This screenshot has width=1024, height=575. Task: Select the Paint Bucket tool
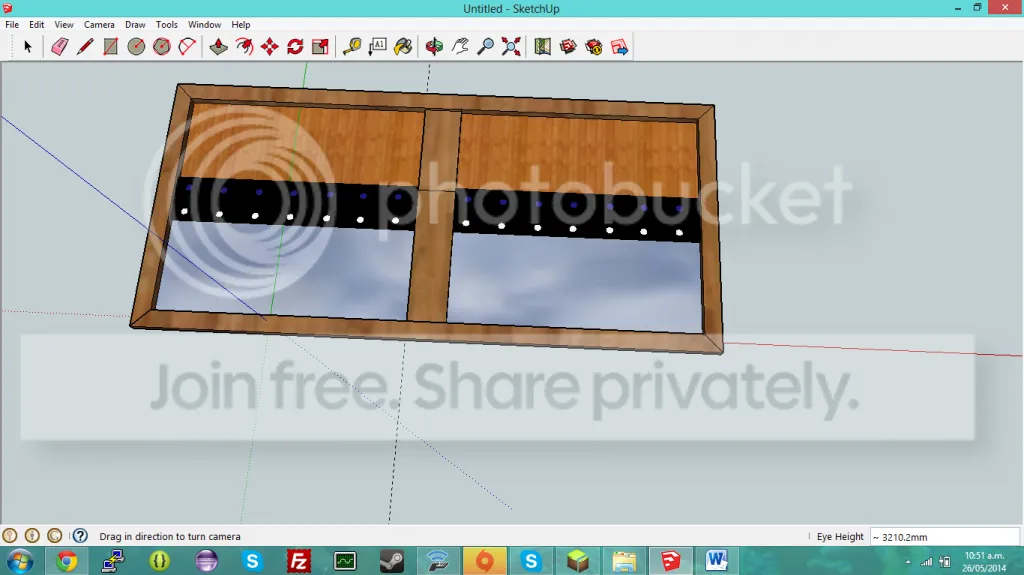pos(403,46)
